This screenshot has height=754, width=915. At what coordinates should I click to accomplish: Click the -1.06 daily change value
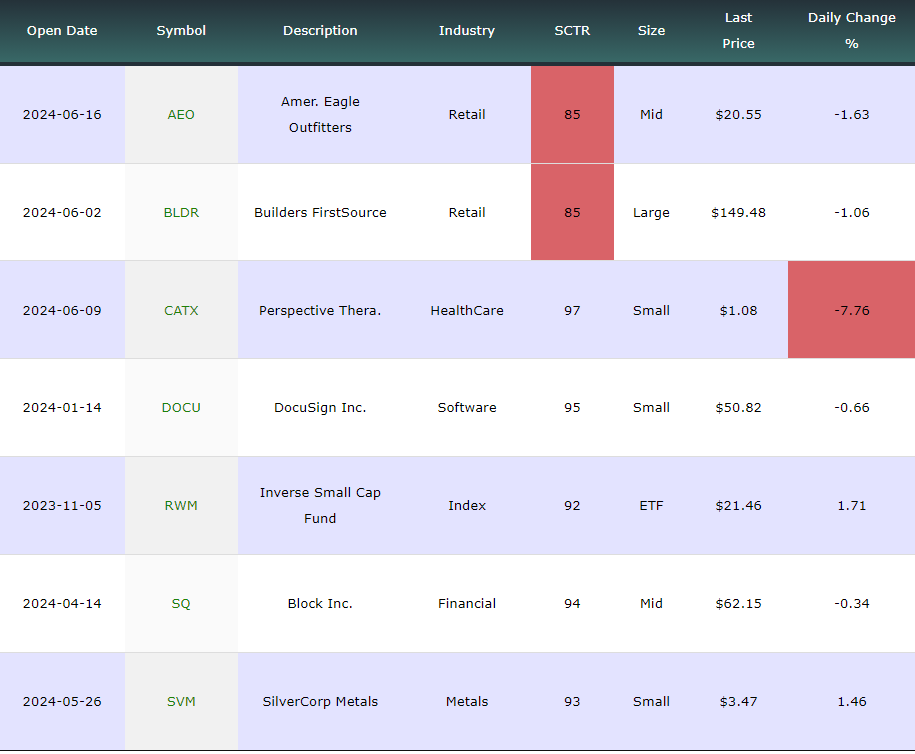(x=851, y=212)
